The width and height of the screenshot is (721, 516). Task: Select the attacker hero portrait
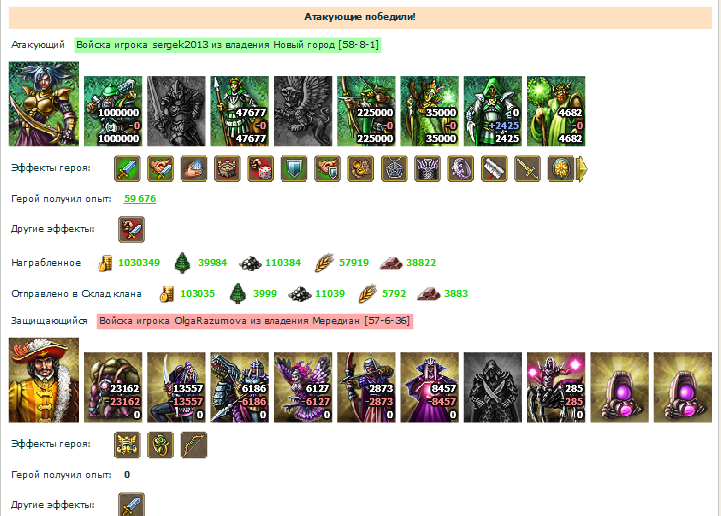coord(44,104)
